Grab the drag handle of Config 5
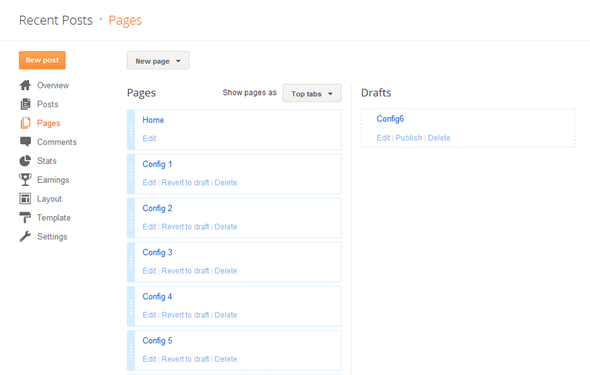This screenshot has height=375, width=590. [x=131, y=350]
